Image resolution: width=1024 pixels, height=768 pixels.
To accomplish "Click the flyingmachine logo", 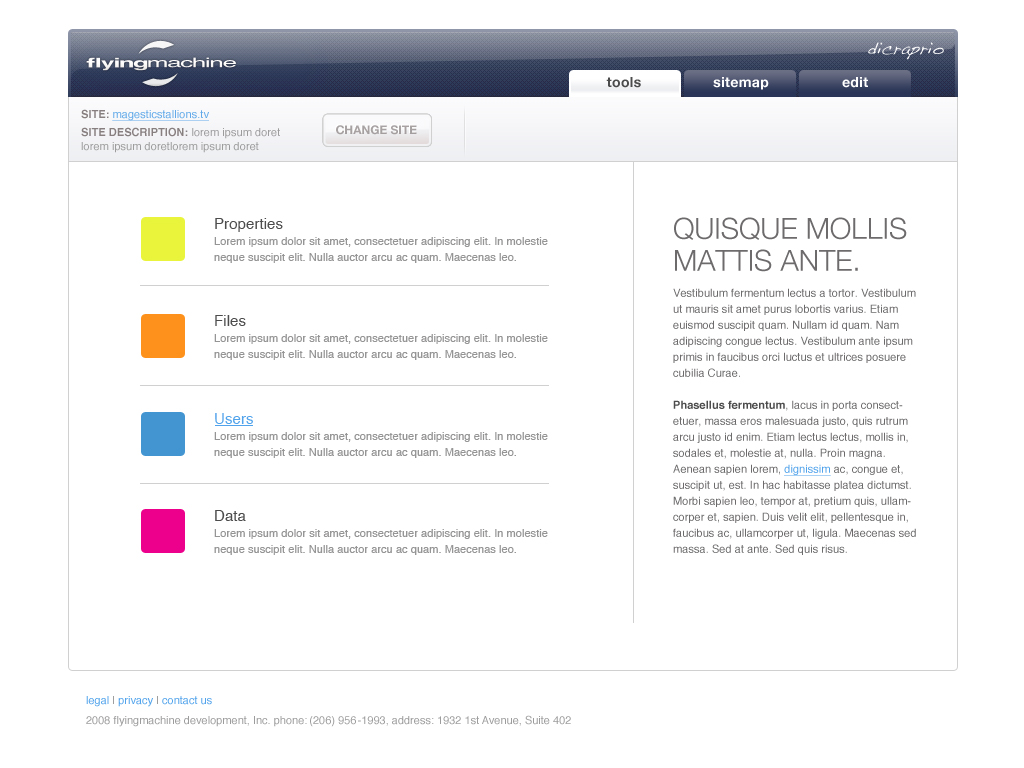I will click(161, 63).
